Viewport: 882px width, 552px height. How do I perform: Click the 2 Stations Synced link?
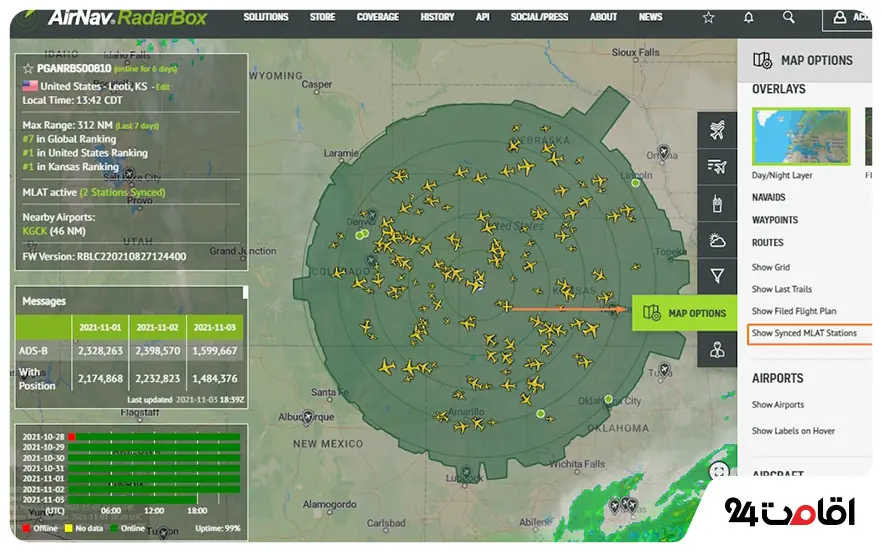coord(123,192)
